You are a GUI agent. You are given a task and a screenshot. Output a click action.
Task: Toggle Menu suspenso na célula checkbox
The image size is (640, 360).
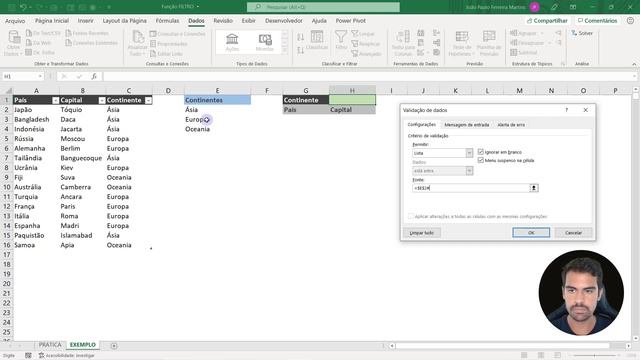click(480, 160)
